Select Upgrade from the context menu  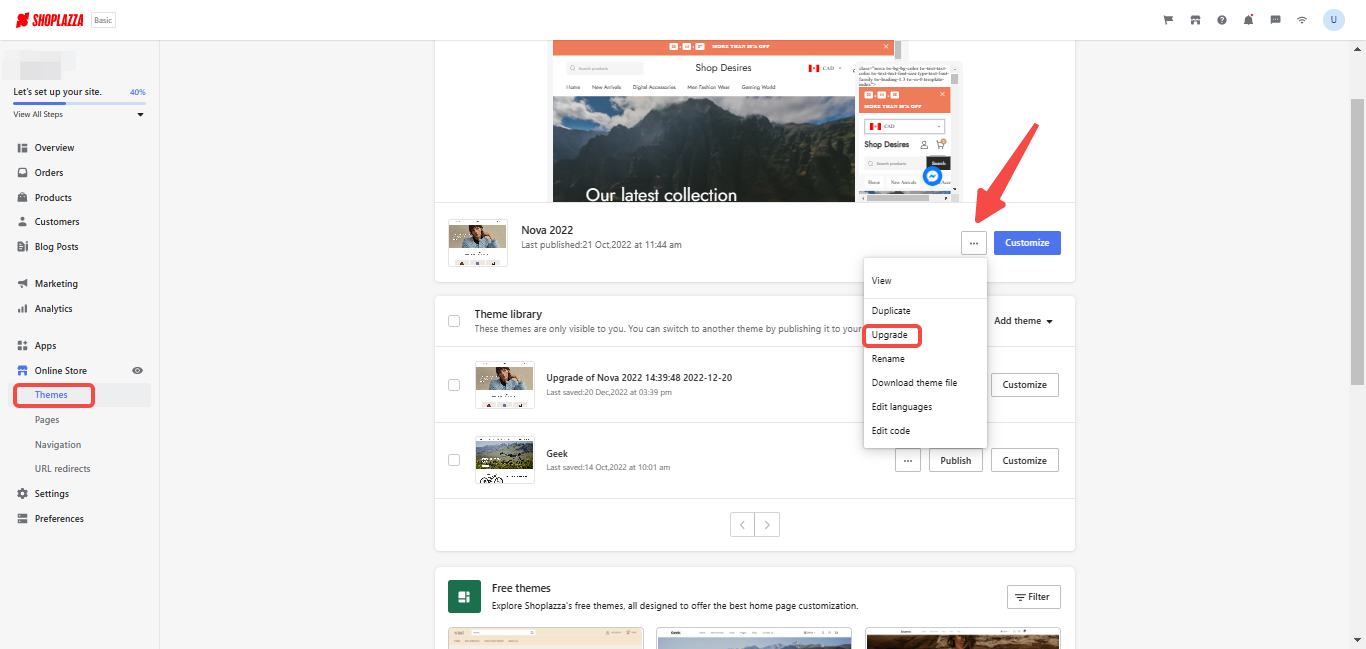pyautogui.click(x=925, y=335)
